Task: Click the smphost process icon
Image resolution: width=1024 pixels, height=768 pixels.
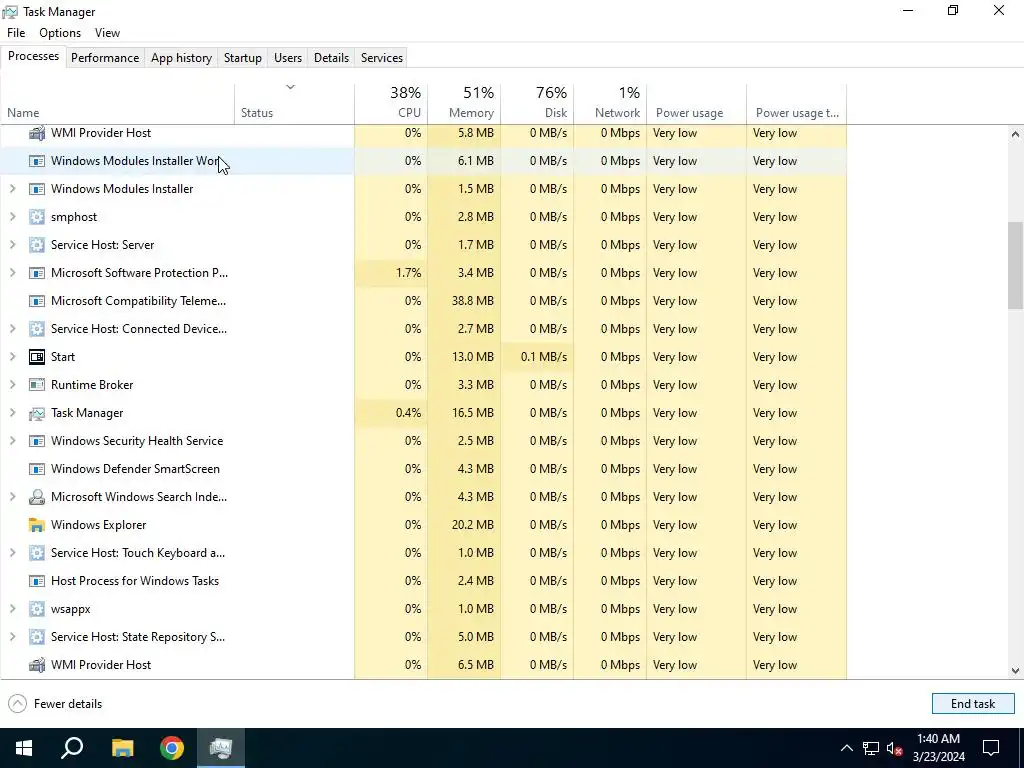Action: 37,217
